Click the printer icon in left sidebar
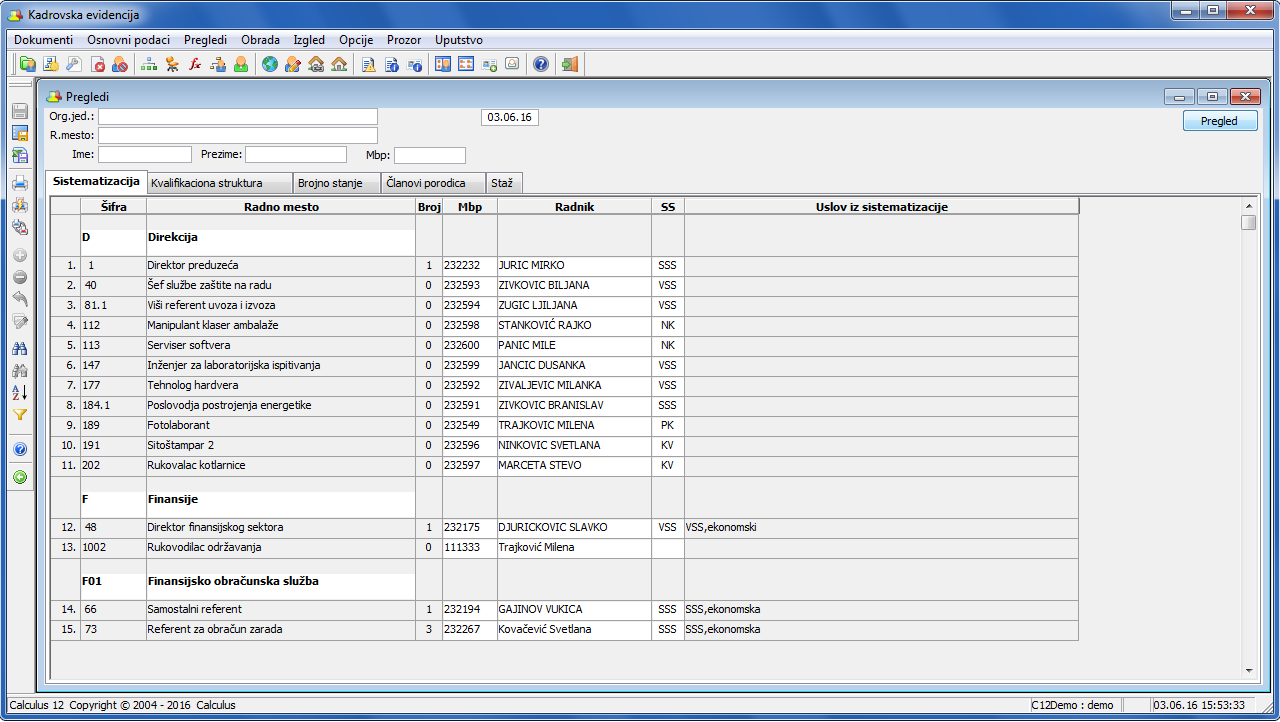This screenshot has width=1280, height=722. point(20,183)
